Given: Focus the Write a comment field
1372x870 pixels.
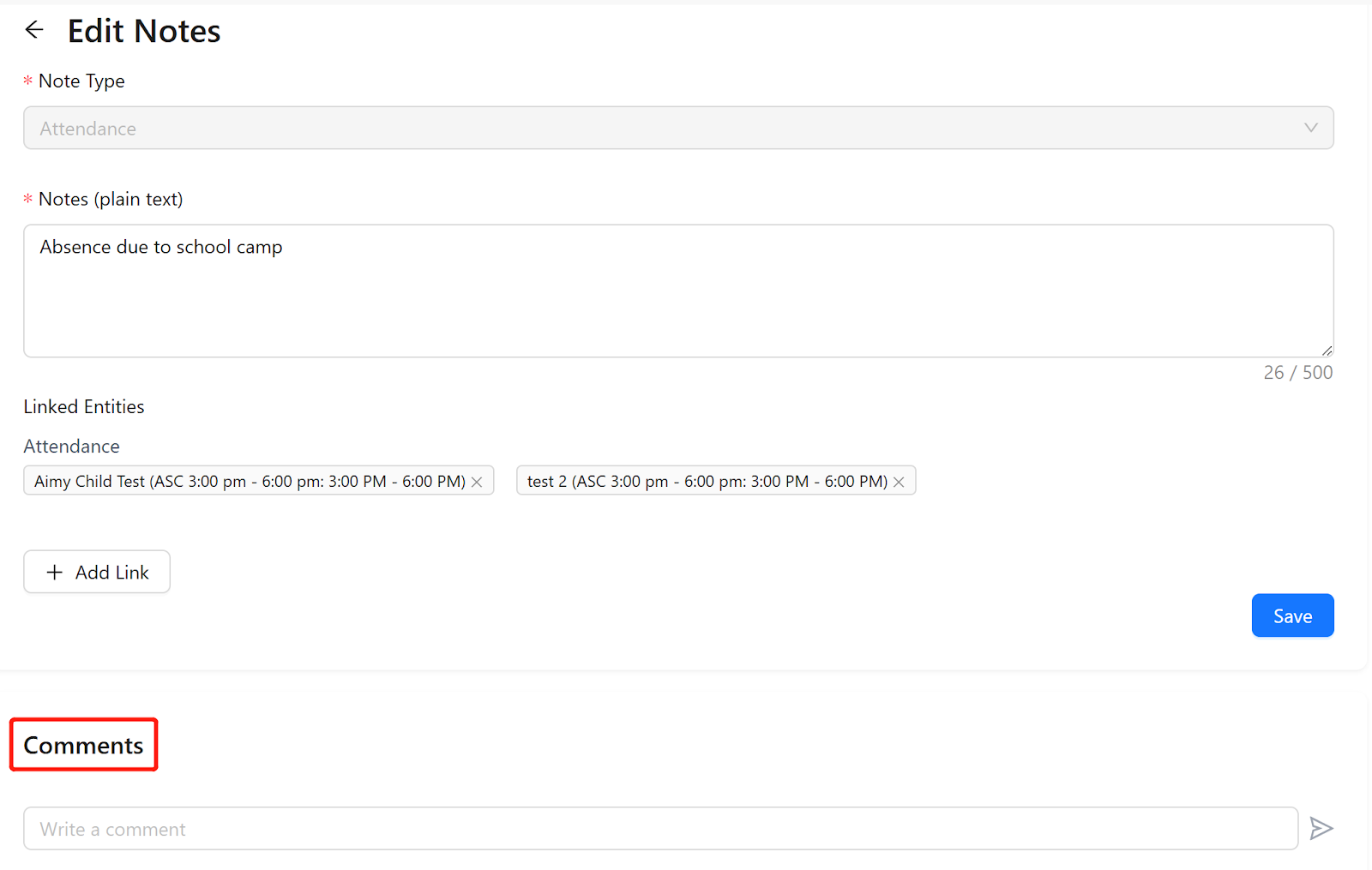Looking at the screenshot, I should (660, 828).
